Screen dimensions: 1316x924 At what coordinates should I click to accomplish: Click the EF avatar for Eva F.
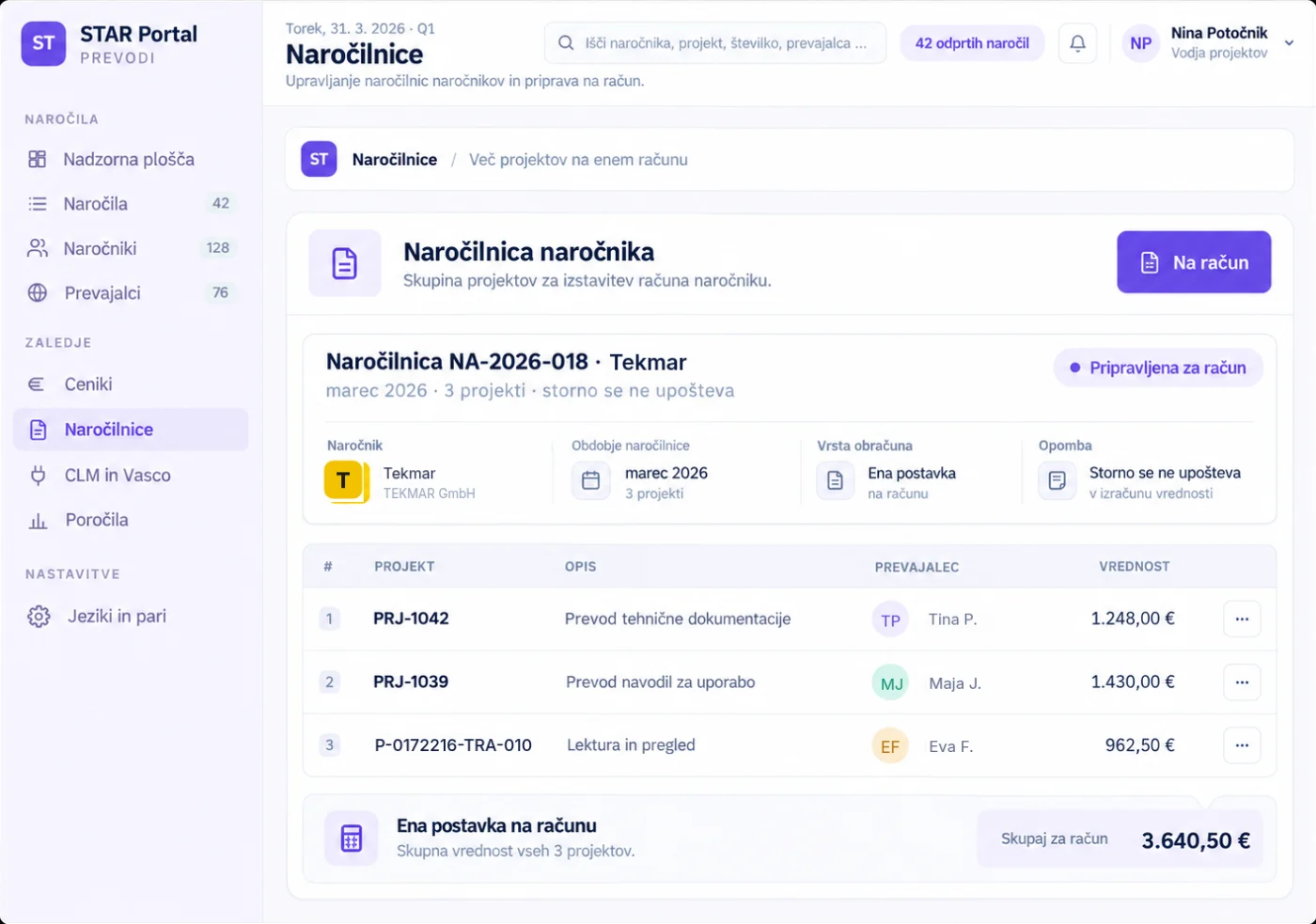(x=890, y=746)
